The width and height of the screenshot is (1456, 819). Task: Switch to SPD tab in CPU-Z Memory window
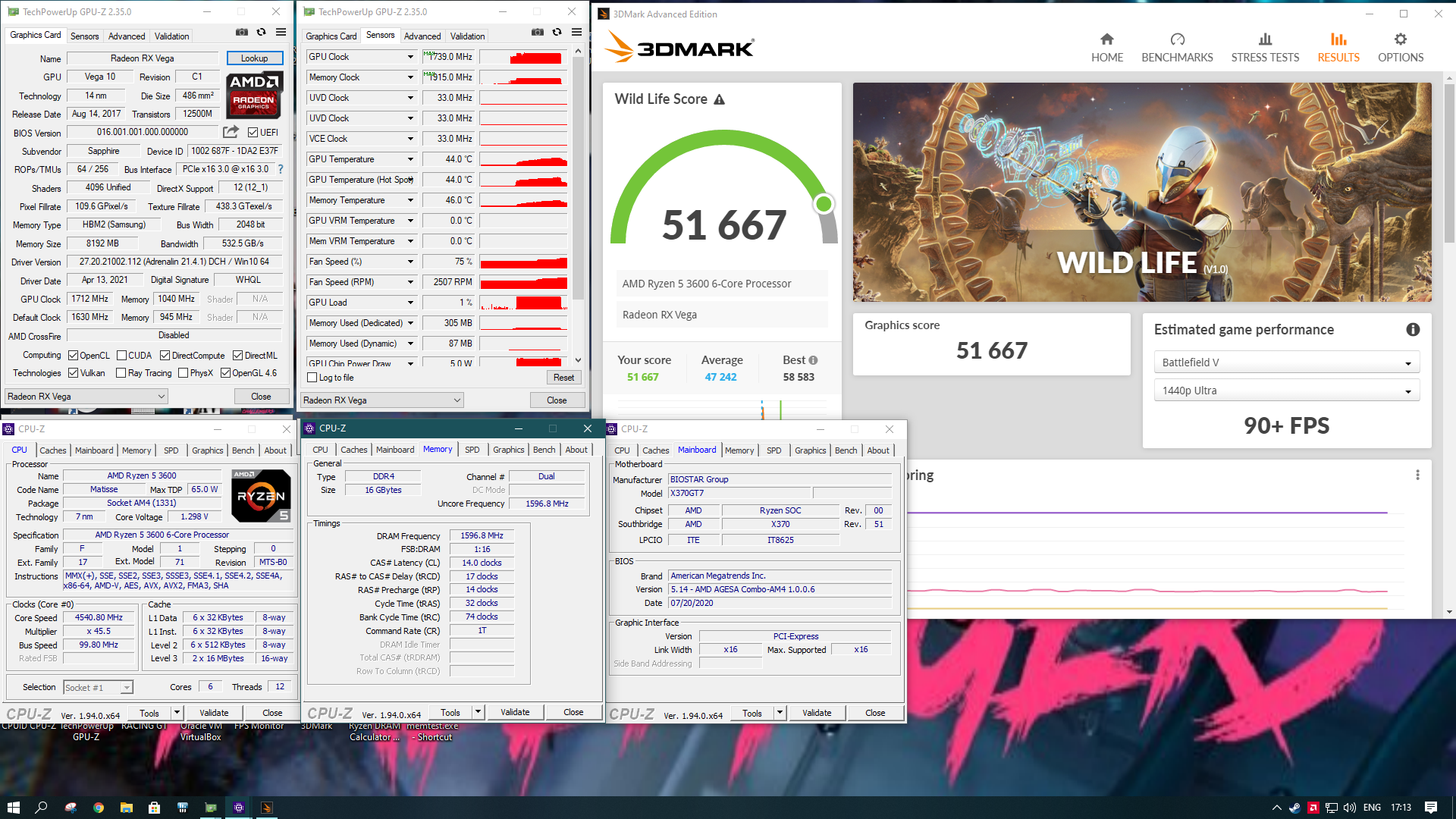pos(472,450)
